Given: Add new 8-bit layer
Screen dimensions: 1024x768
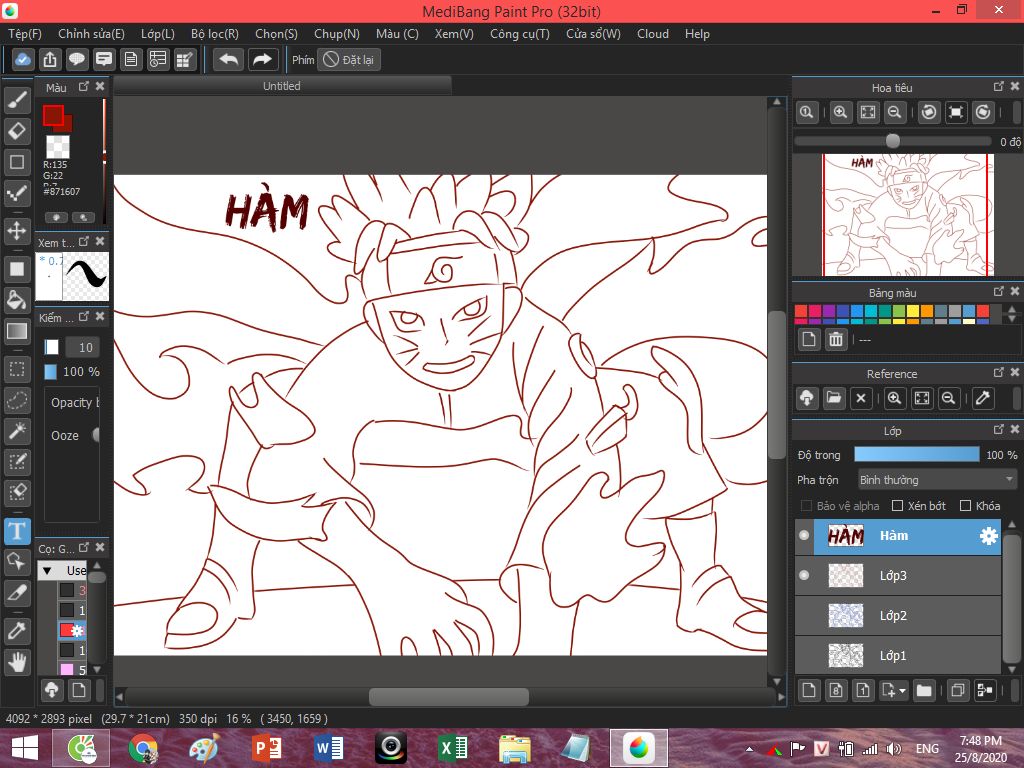Looking at the screenshot, I should click(836, 690).
